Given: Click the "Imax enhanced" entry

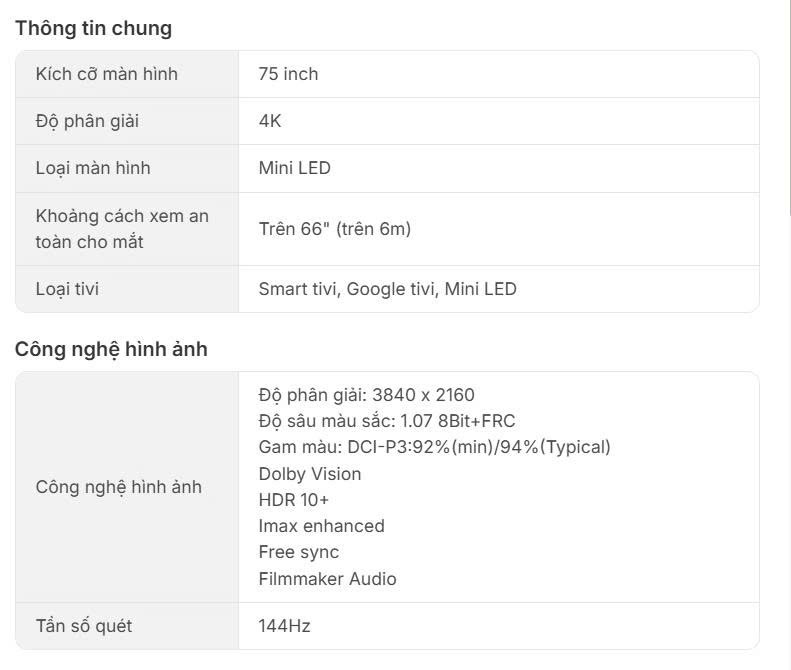Looking at the screenshot, I should coord(321,526).
